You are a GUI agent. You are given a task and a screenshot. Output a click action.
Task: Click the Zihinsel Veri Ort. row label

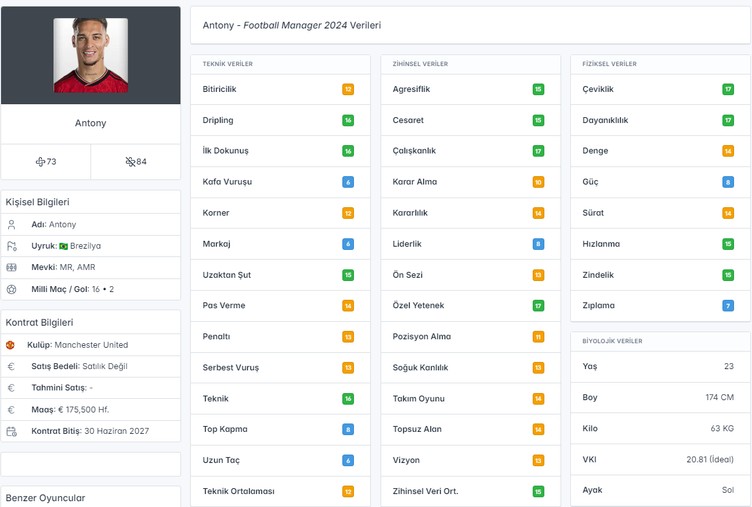[x=425, y=491]
